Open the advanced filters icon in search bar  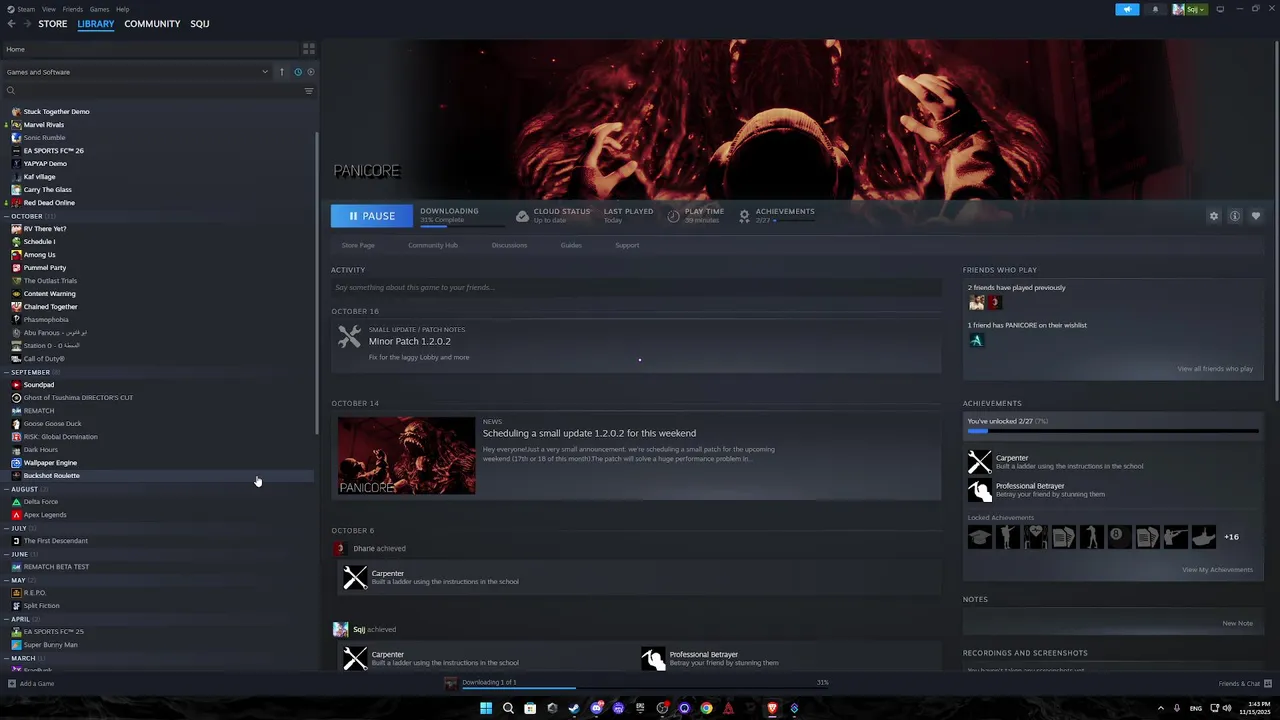309,91
